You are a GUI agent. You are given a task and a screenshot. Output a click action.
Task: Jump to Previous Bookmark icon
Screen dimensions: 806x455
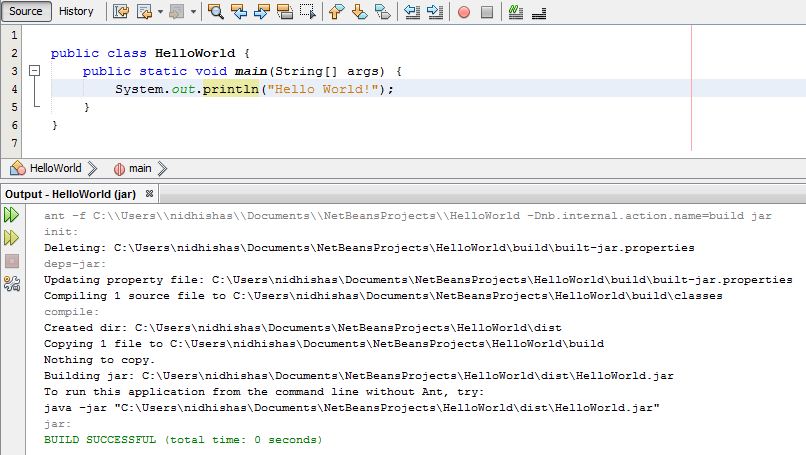click(x=337, y=11)
